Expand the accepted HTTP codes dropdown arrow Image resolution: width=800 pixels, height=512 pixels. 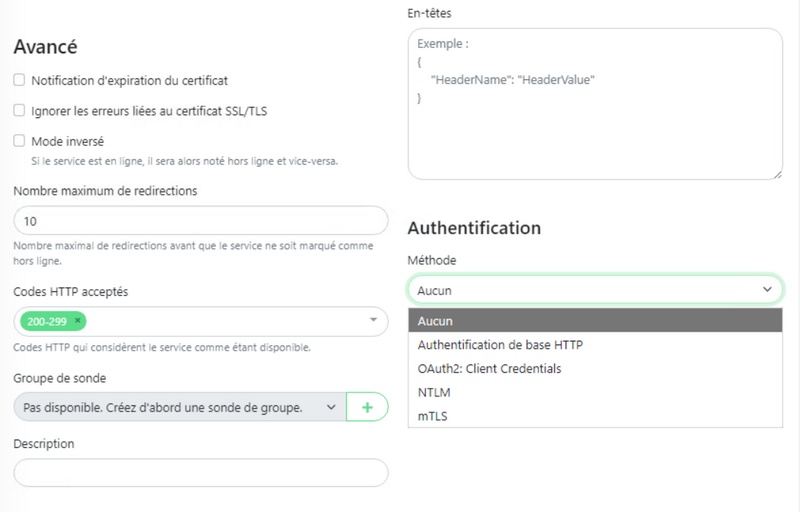pyautogui.click(x=372, y=321)
